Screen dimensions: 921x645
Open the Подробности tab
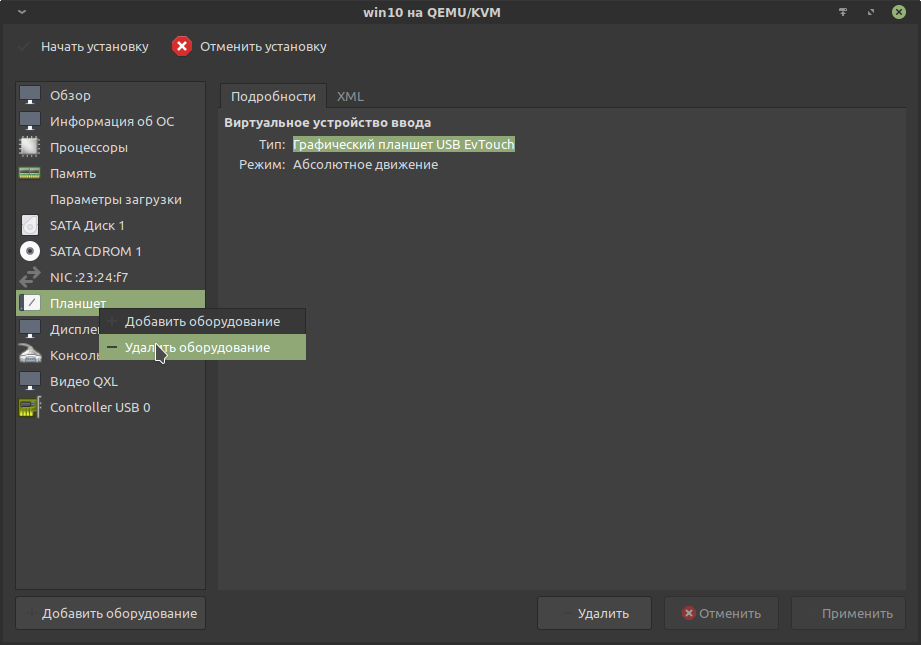[273, 96]
